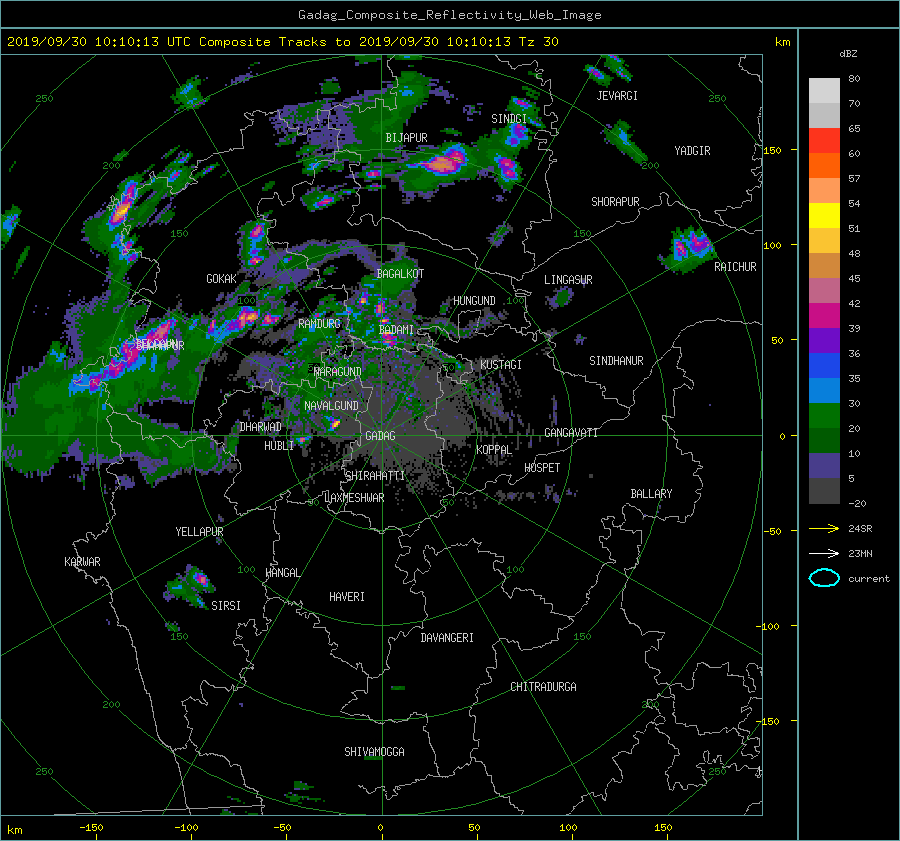Click the HANGAL city label
The image size is (900, 841).
[x=282, y=573]
